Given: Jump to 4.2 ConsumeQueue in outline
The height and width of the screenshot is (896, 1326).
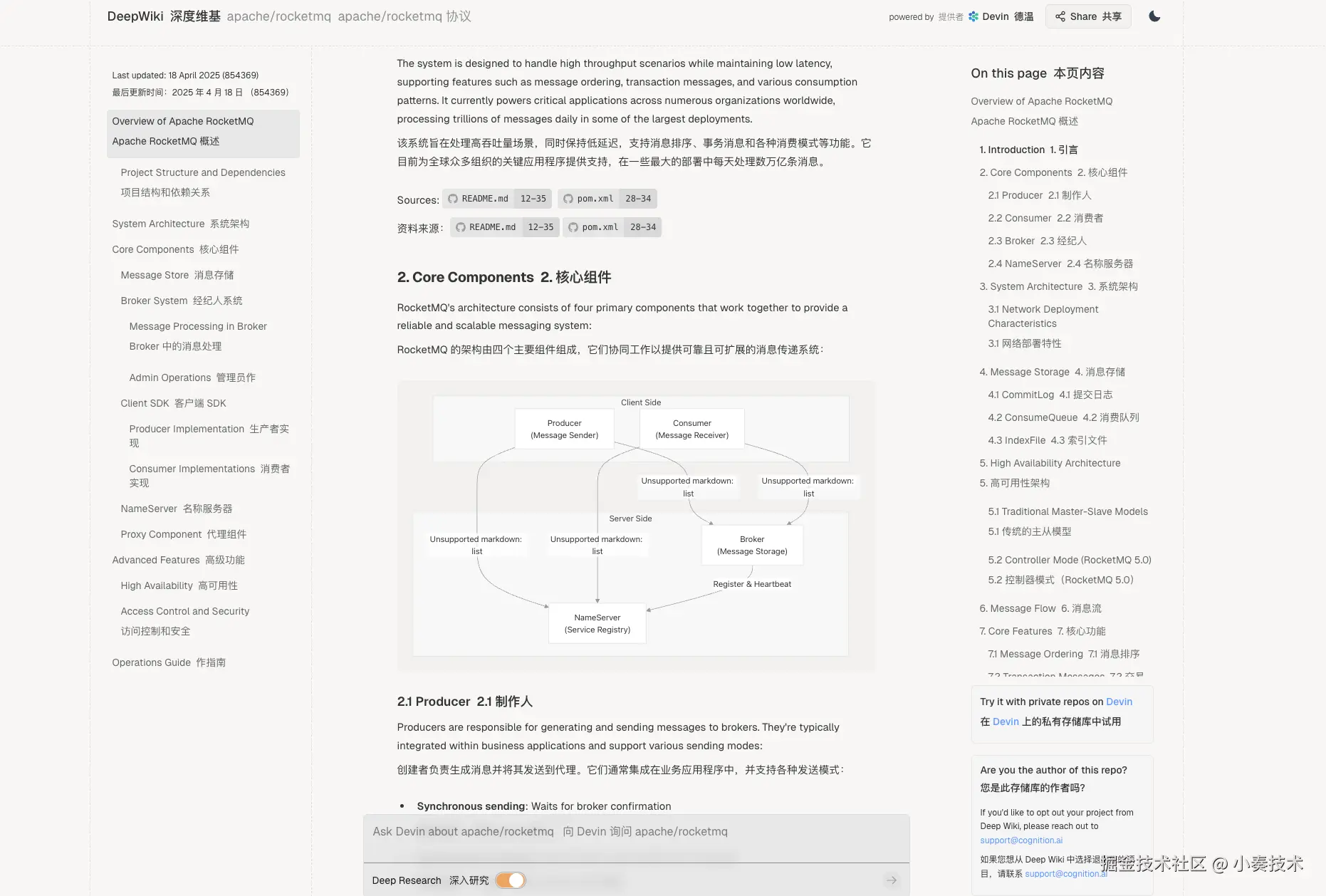Looking at the screenshot, I should pyautogui.click(x=1063, y=417).
